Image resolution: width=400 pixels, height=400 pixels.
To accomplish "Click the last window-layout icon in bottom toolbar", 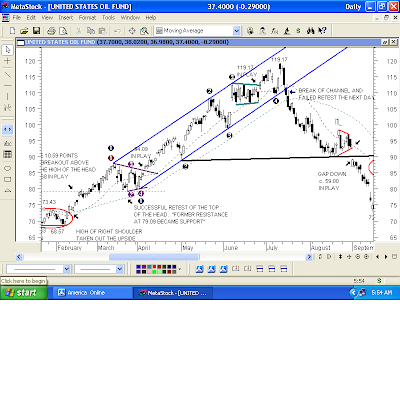I will pos(284,269).
